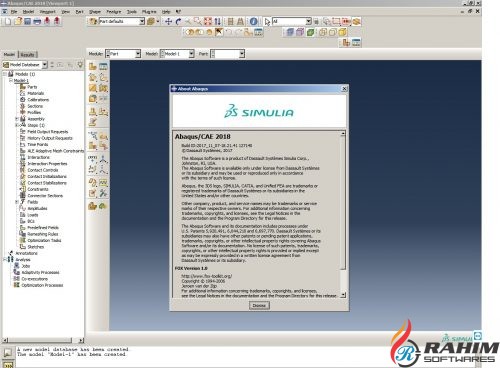This screenshot has width=500, height=368.
Task: Click the Cycle Views up-down arrows icon
Action: [217, 22]
